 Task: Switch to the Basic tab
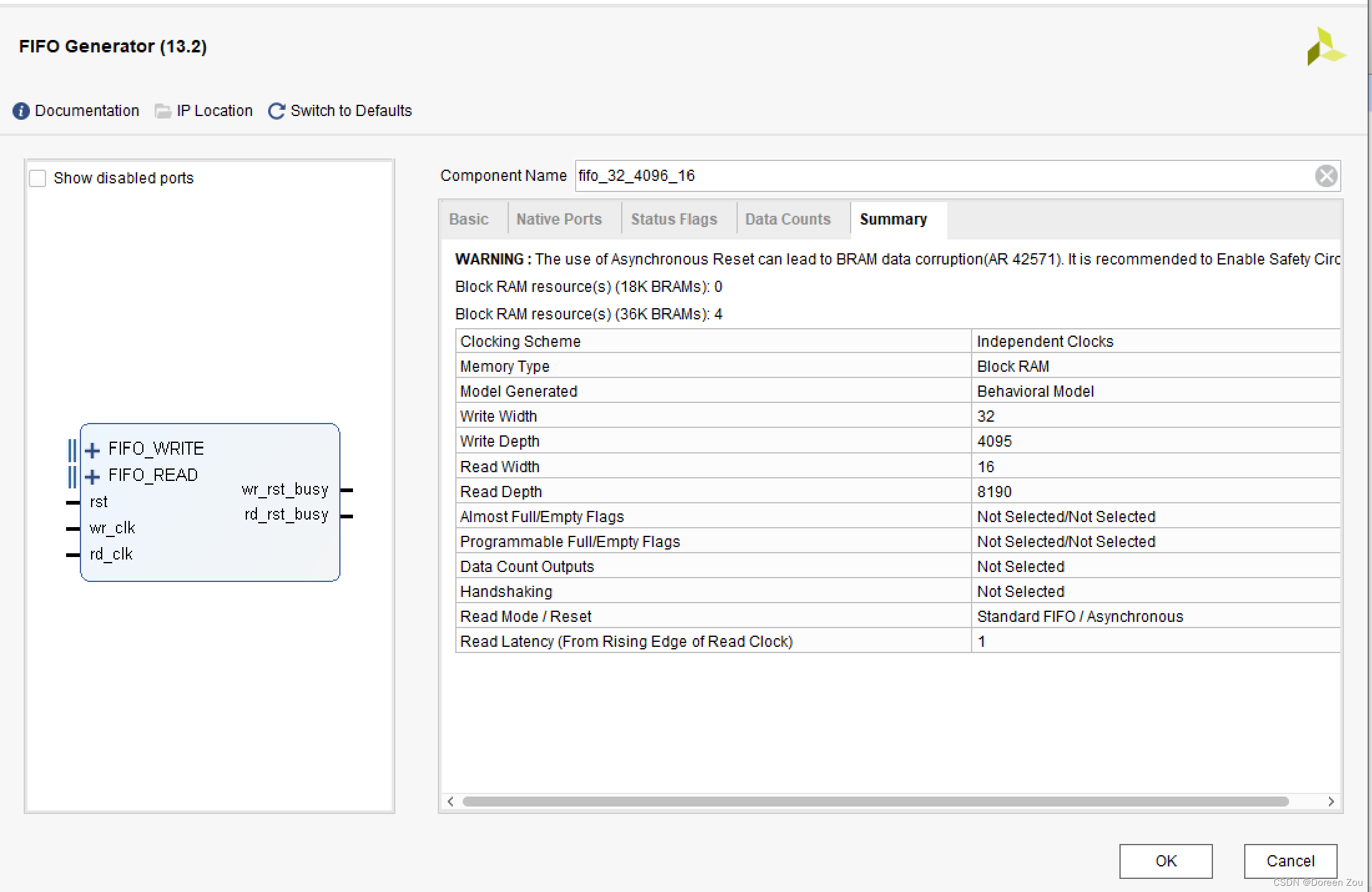468,220
